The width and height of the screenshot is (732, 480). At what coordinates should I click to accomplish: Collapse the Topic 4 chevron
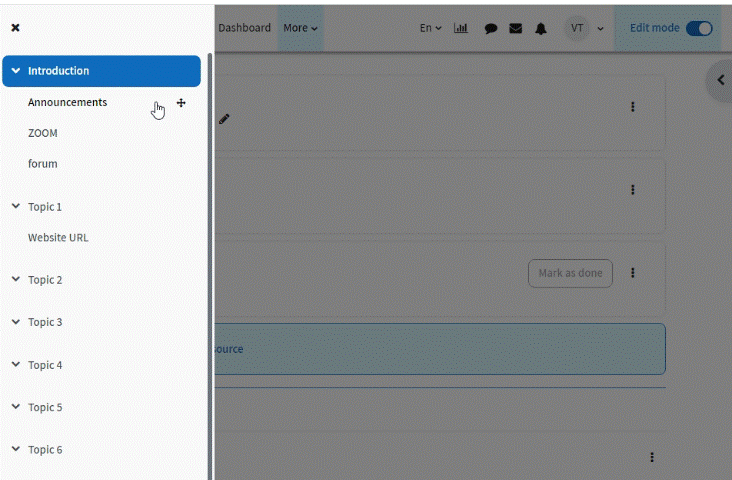click(x=15, y=364)
